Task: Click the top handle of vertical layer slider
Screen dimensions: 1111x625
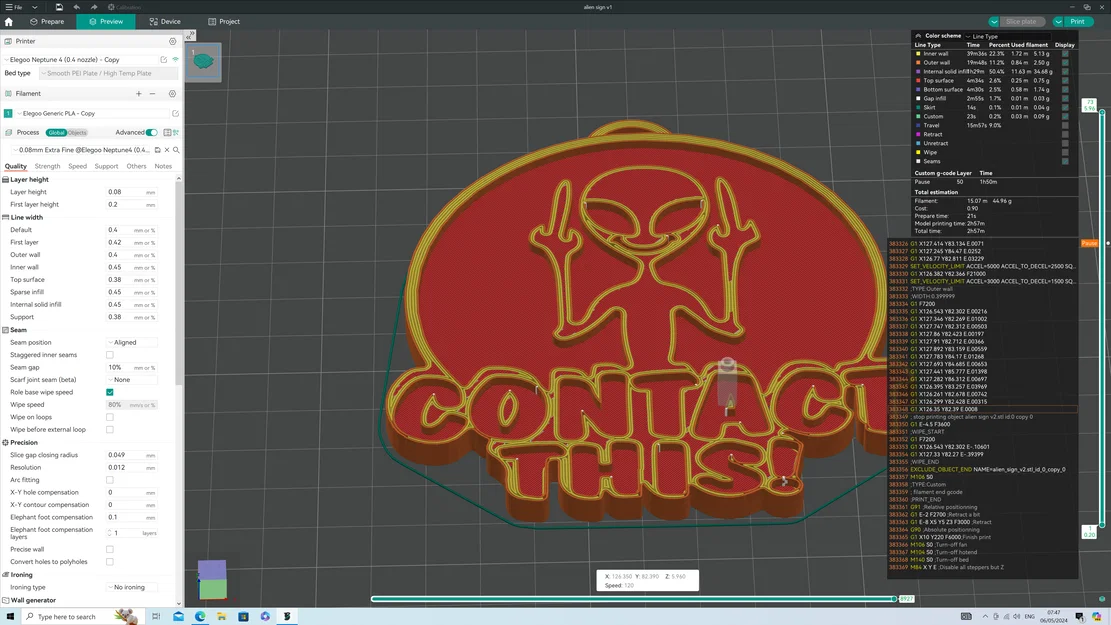Action: point(1102,111)
